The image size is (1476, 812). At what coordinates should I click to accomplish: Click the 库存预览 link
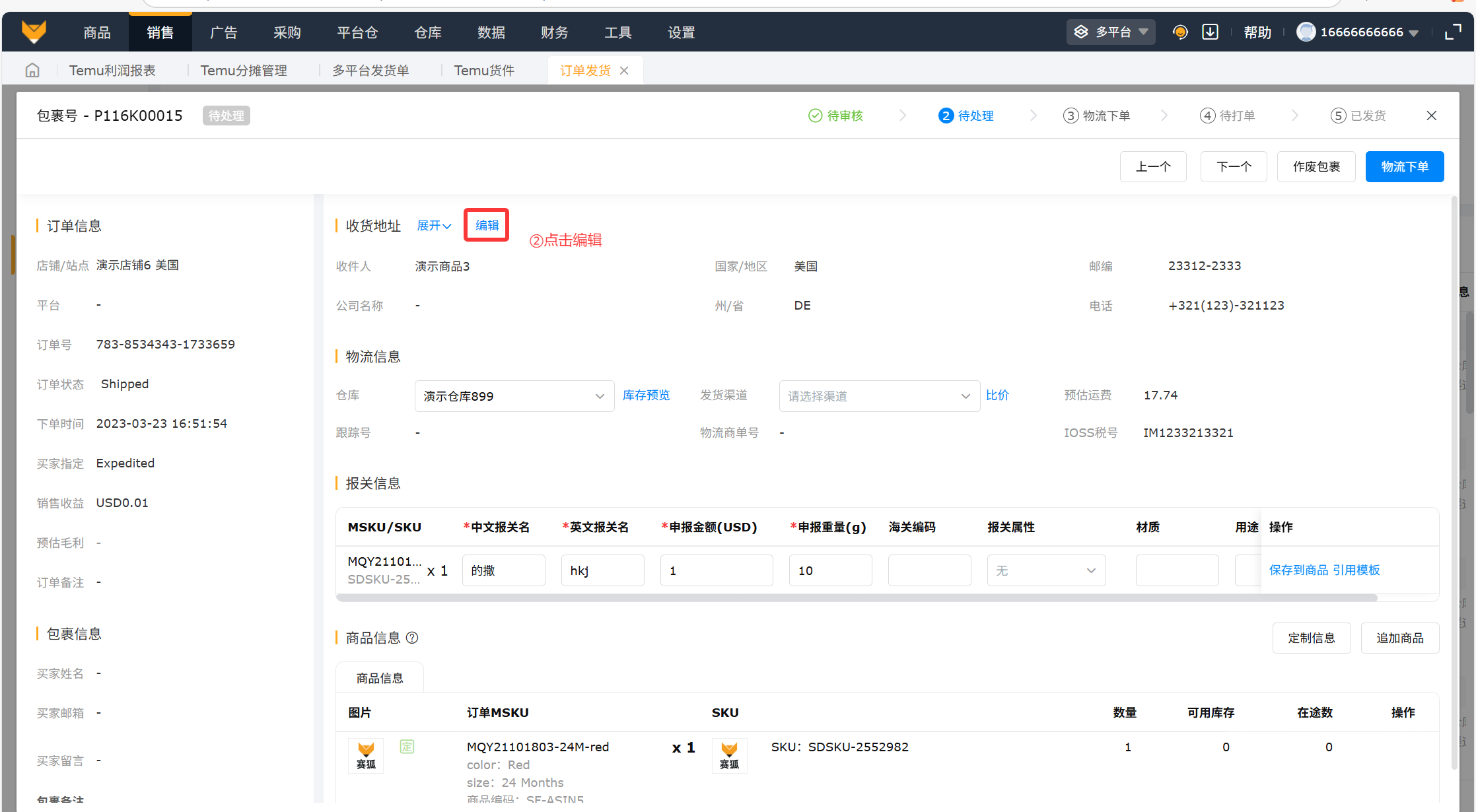pos(646,395)
